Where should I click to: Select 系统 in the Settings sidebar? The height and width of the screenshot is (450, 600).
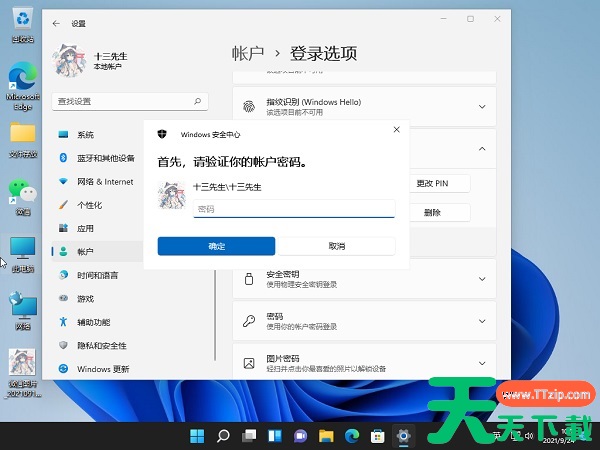pyautogui.click(x=85, y=135)
